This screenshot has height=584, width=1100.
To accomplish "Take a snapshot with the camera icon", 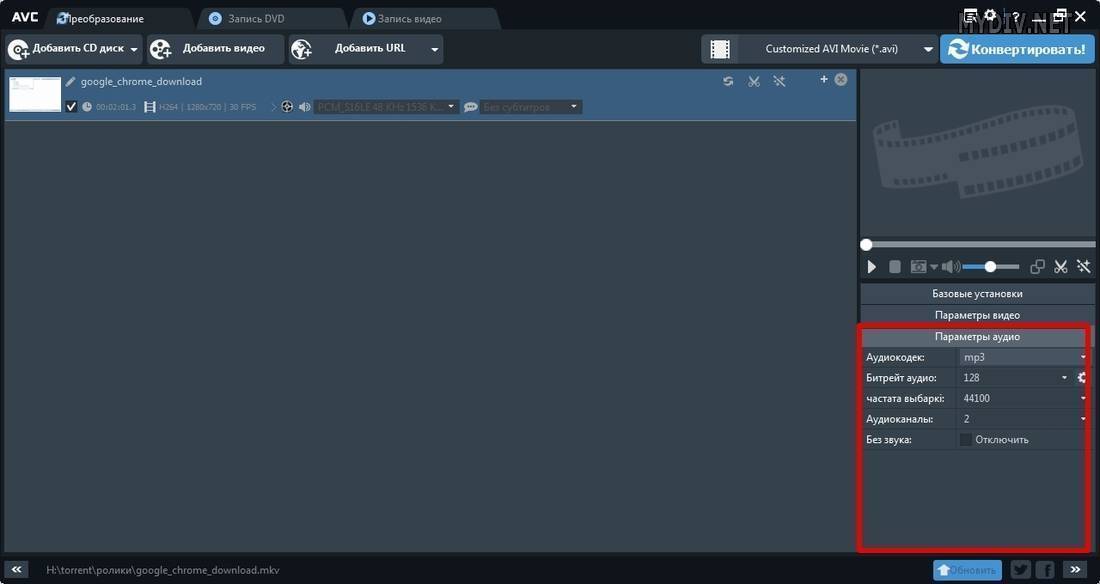I will click(918, 267).
